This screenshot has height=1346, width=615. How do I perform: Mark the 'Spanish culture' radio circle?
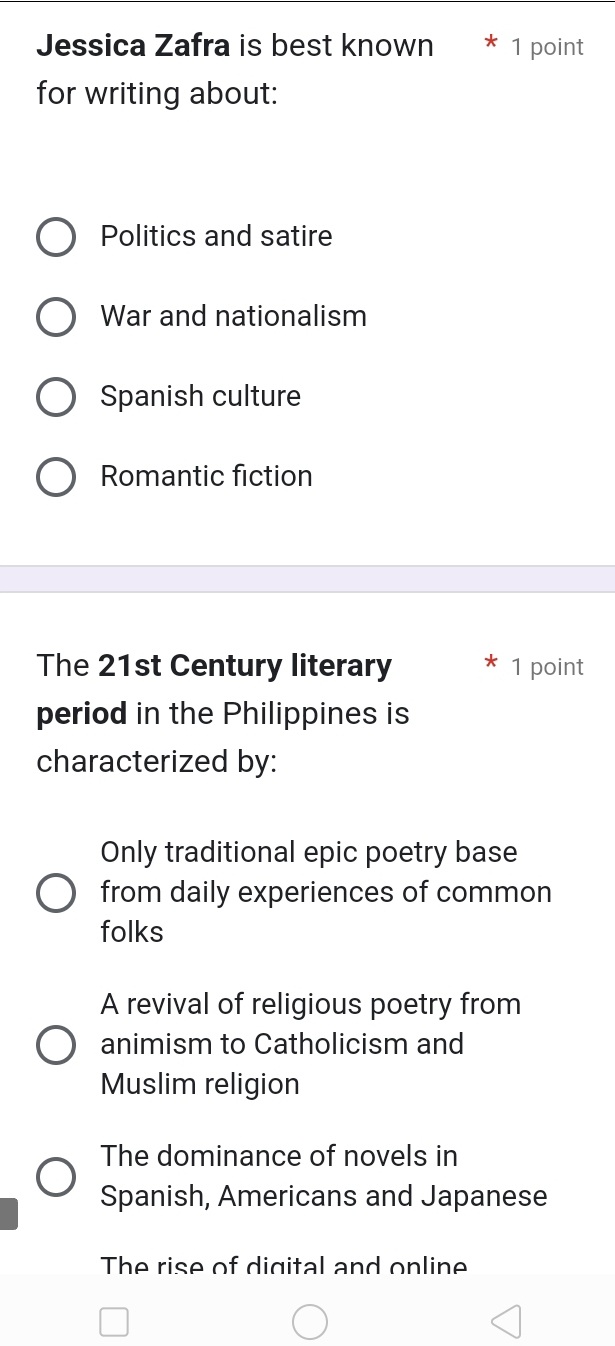tap(56, 397)
